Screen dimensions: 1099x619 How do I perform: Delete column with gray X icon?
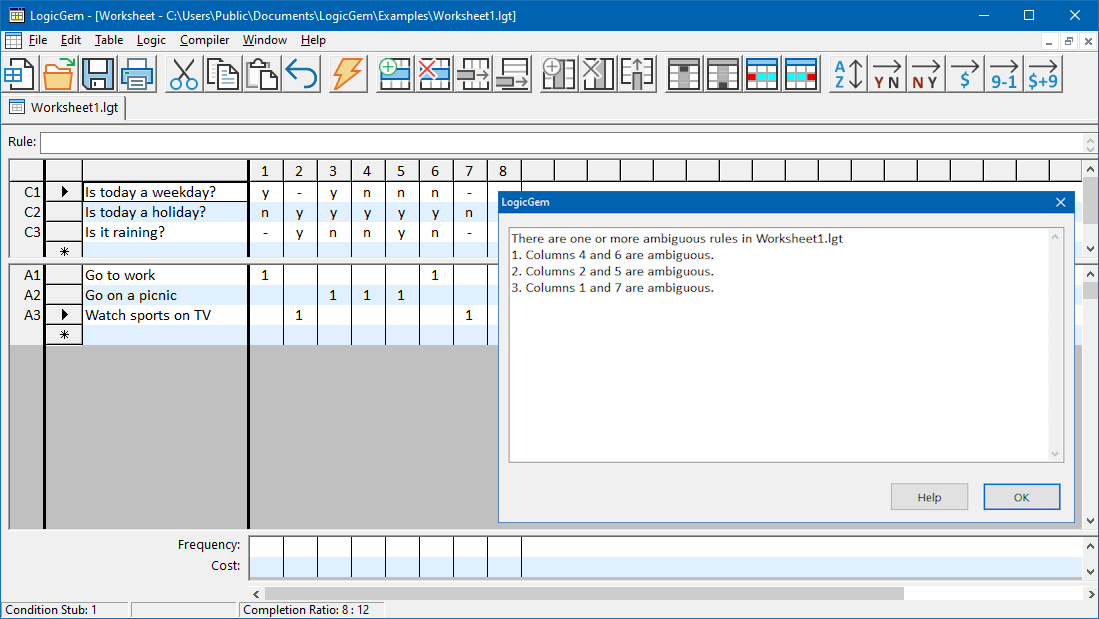[x=598, y=74]
